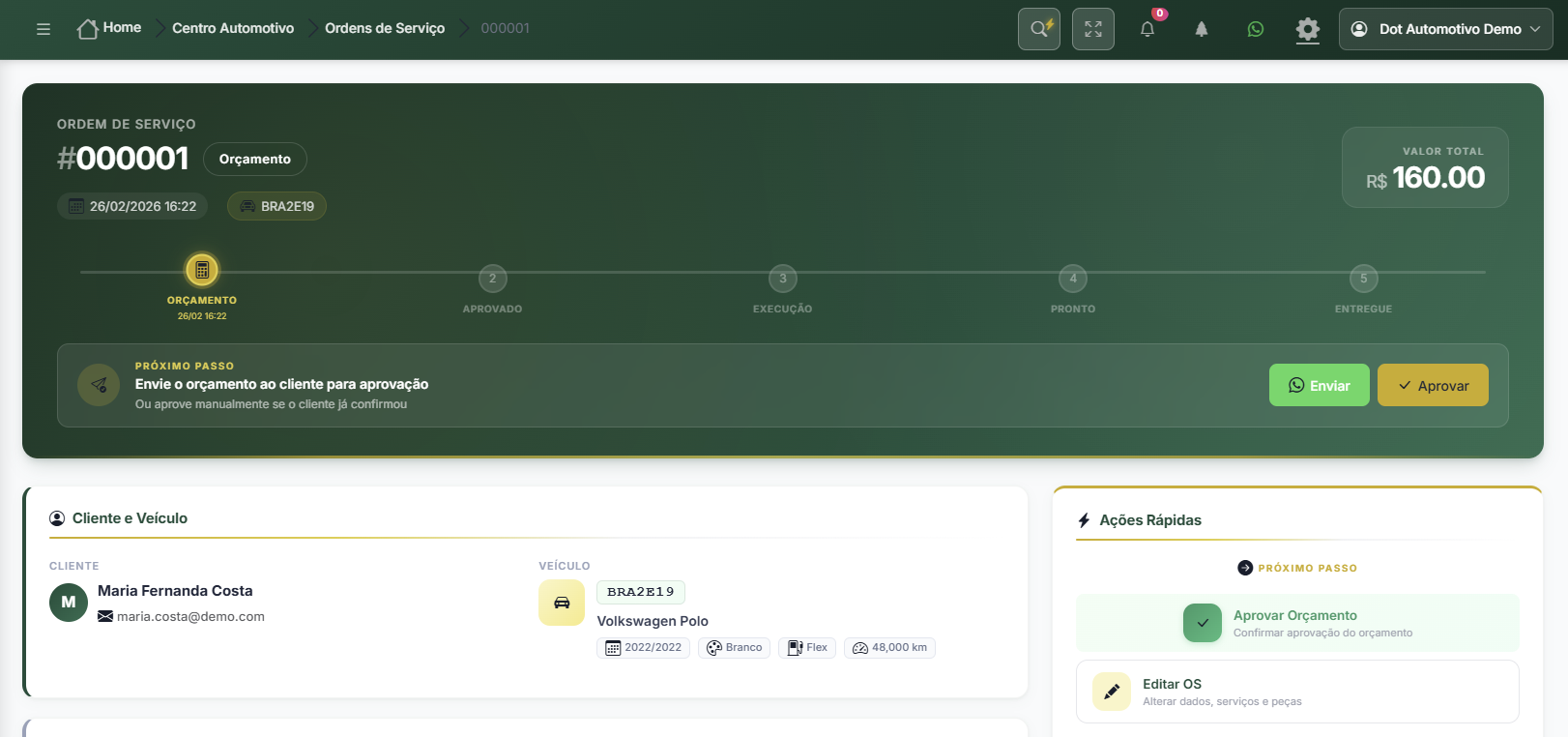Click the quick search icon button
The width and height of the screenshot is (1568, 737).
[x=1039, y=29]
